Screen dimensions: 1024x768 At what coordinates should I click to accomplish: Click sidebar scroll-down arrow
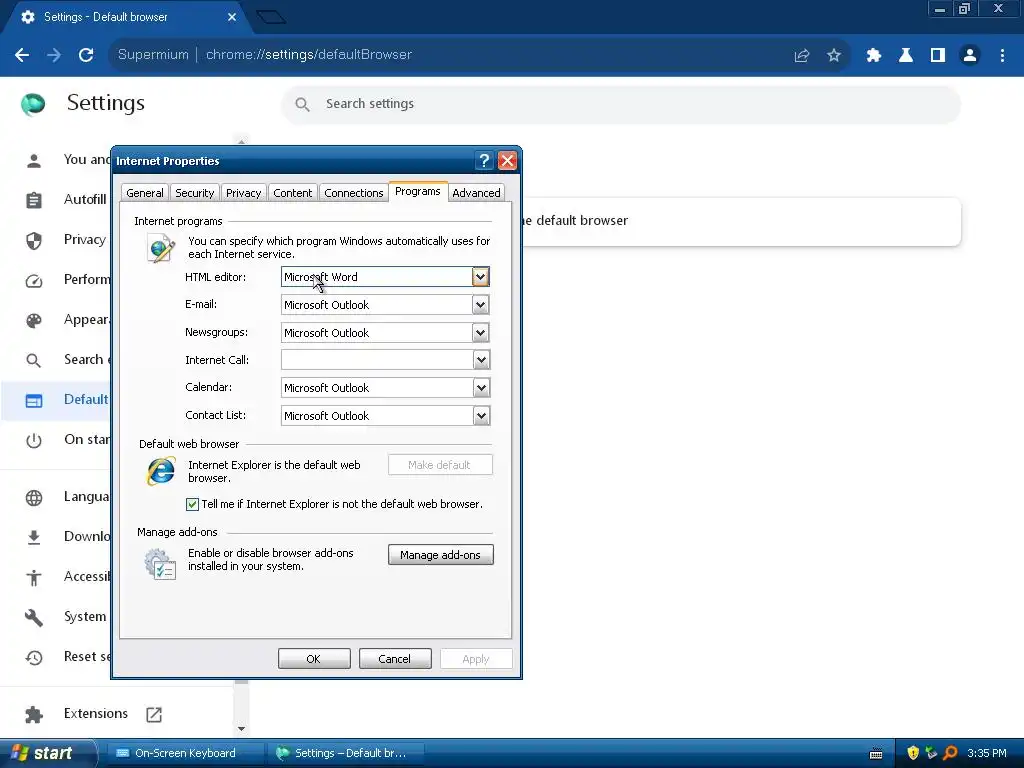point(242,729)
